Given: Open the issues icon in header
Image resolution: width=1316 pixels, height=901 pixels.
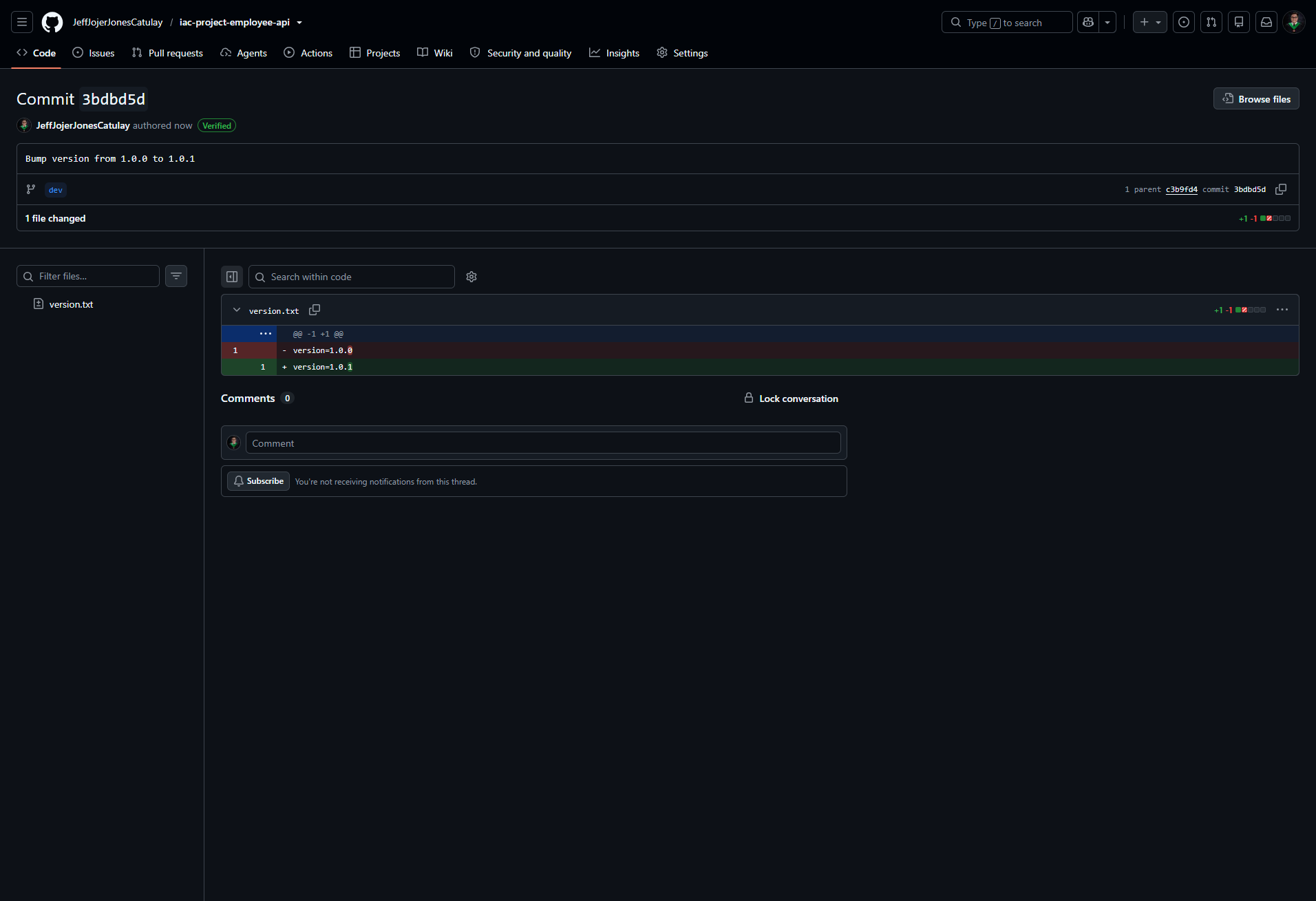Looking at the screenshot, I should click(1184, 22).
